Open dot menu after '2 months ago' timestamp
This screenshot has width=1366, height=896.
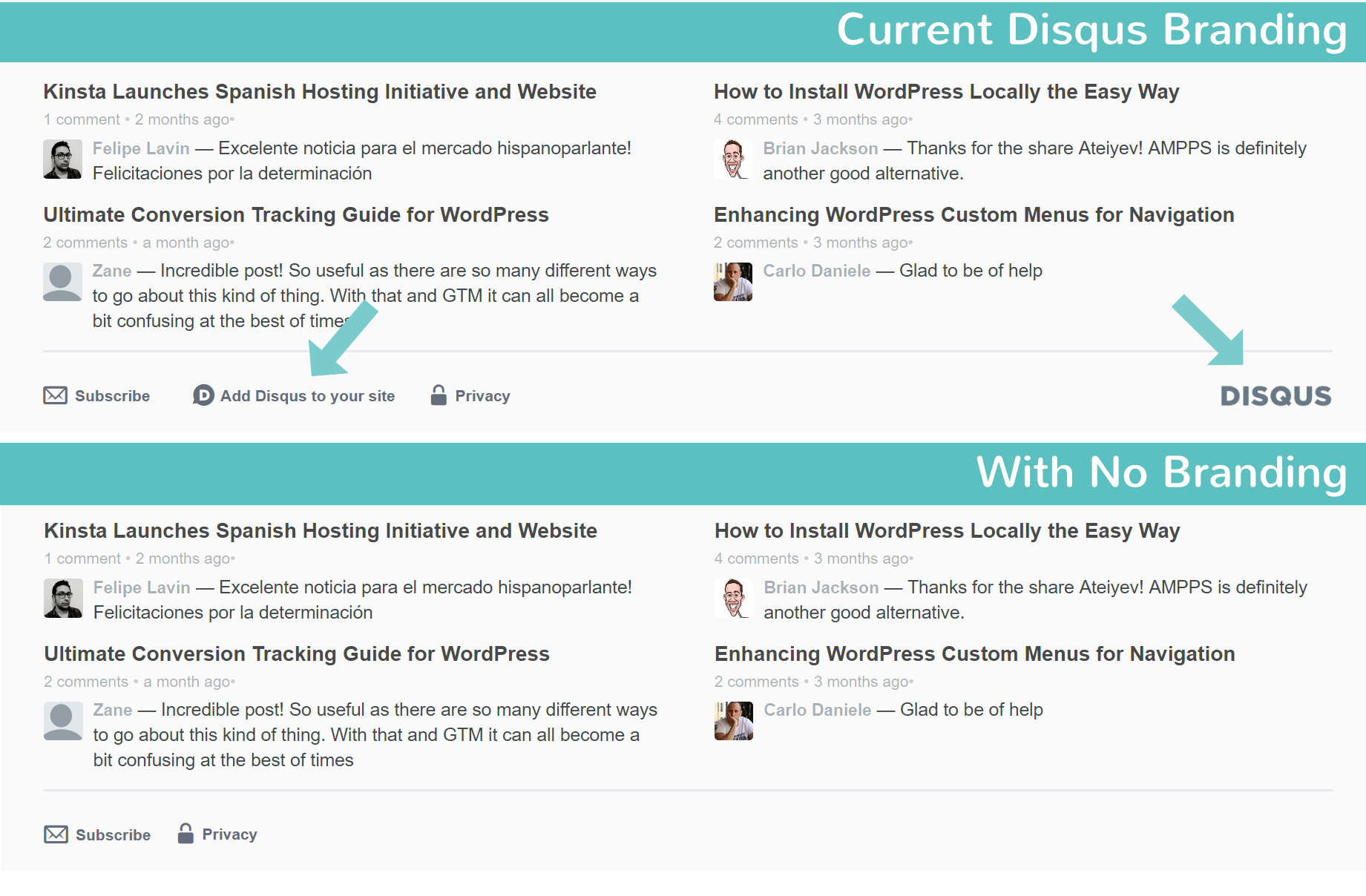(232, 119)
